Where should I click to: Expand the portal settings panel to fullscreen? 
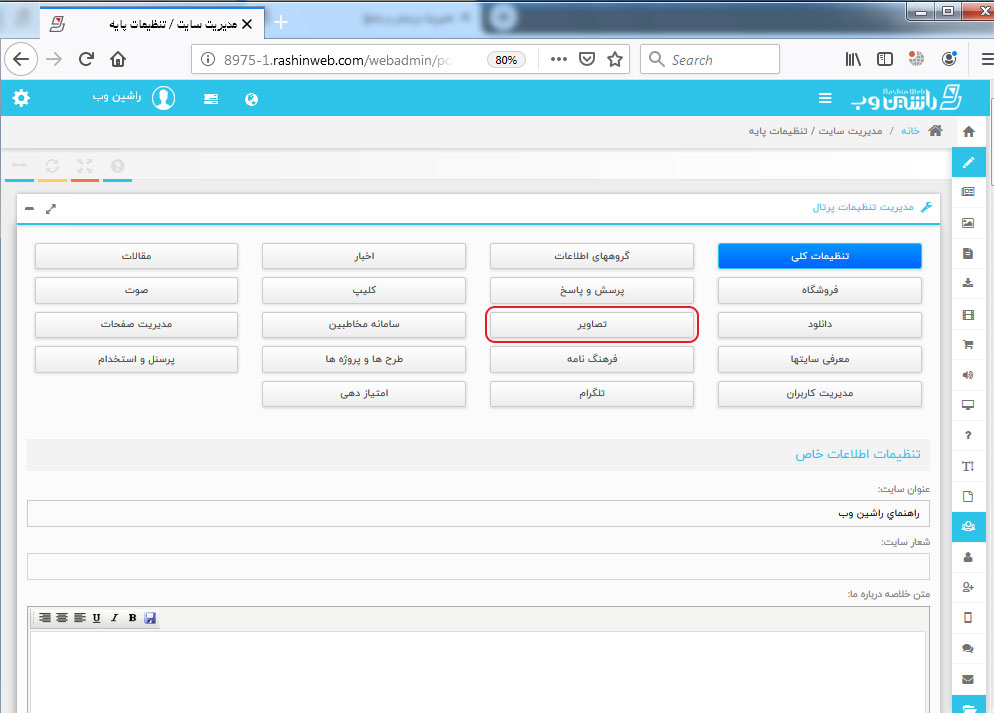tap(51, 208)
